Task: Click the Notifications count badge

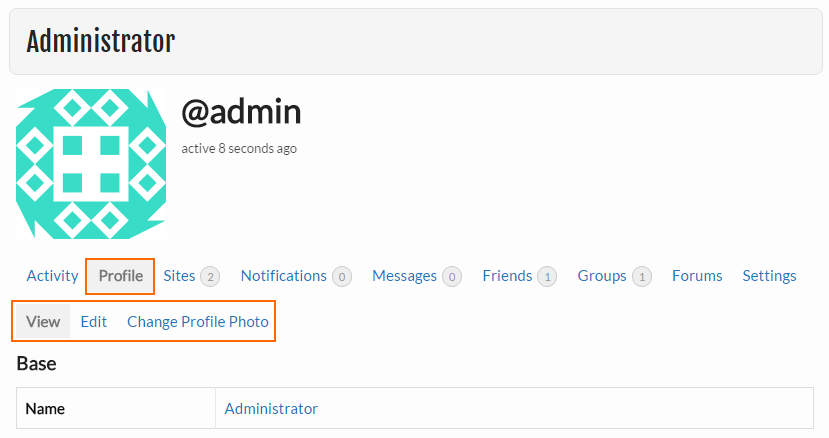Action: 342,277
